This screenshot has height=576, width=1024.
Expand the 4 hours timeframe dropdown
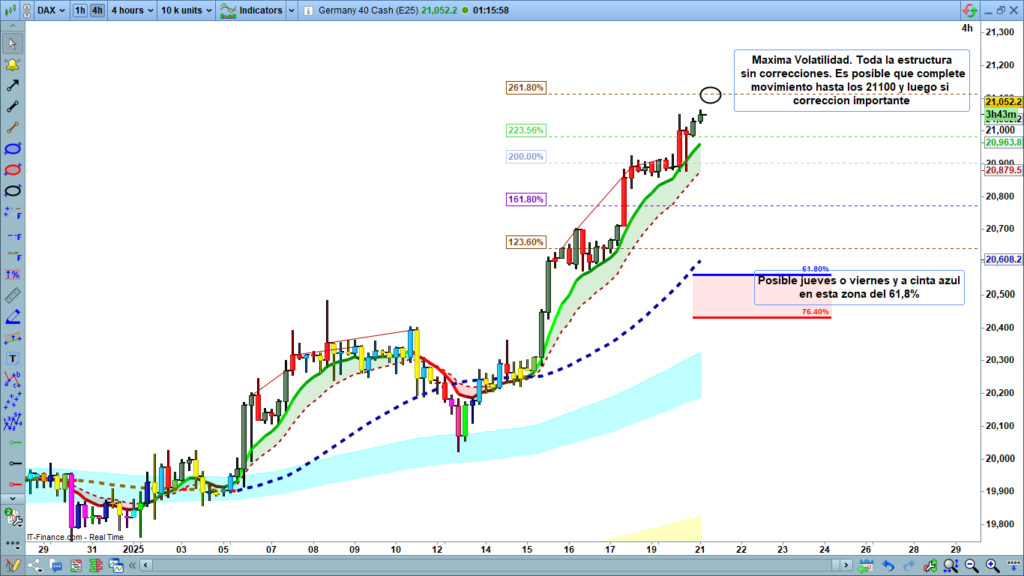(131, 10)
